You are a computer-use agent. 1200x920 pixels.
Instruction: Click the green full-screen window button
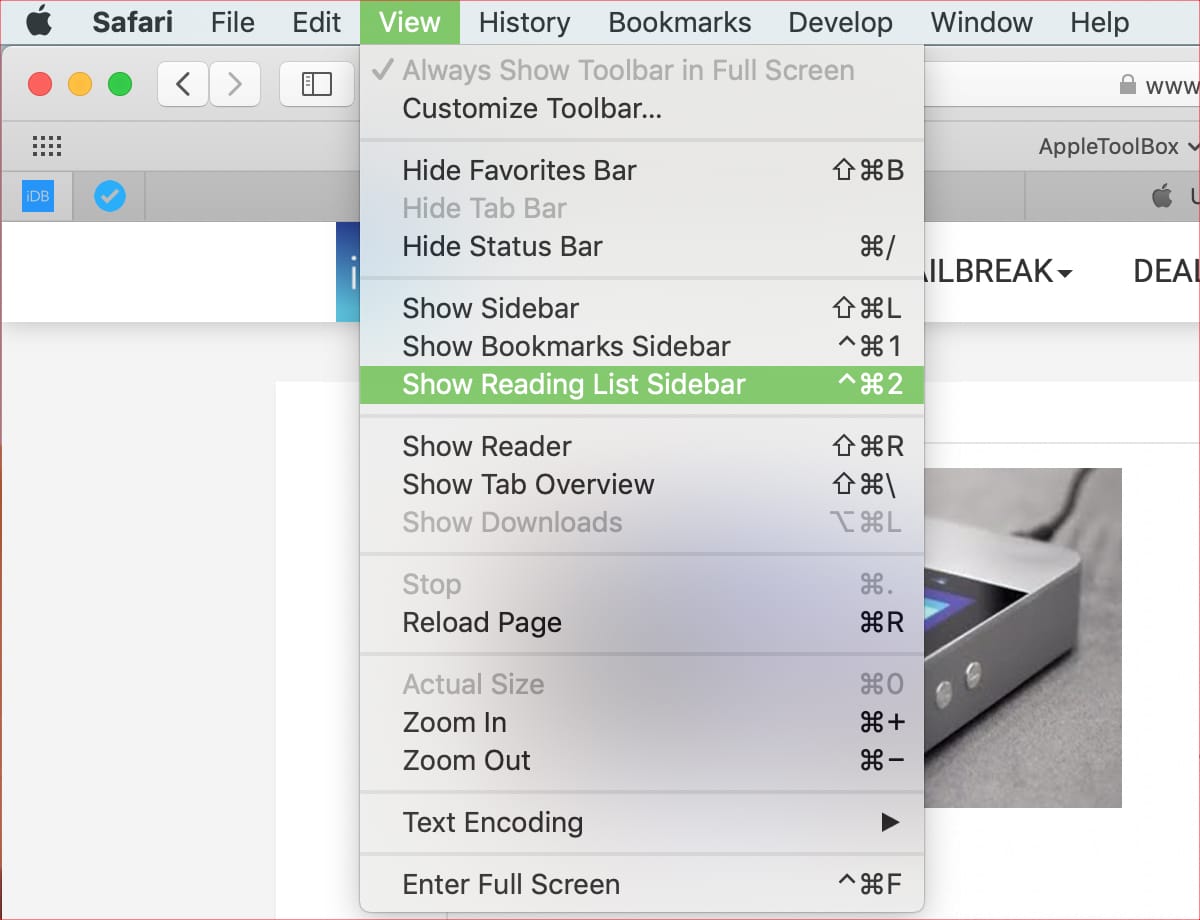(120, 84)
